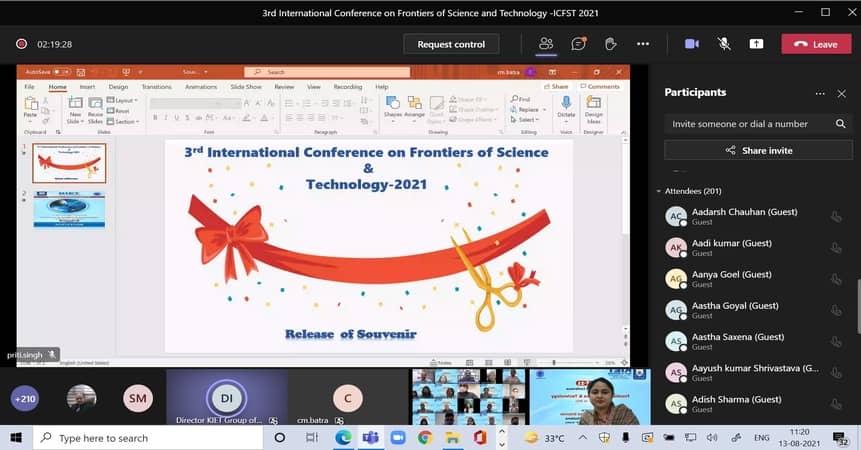Open the meeting chat icon
861x450 pixels.
tap(578, 44)
